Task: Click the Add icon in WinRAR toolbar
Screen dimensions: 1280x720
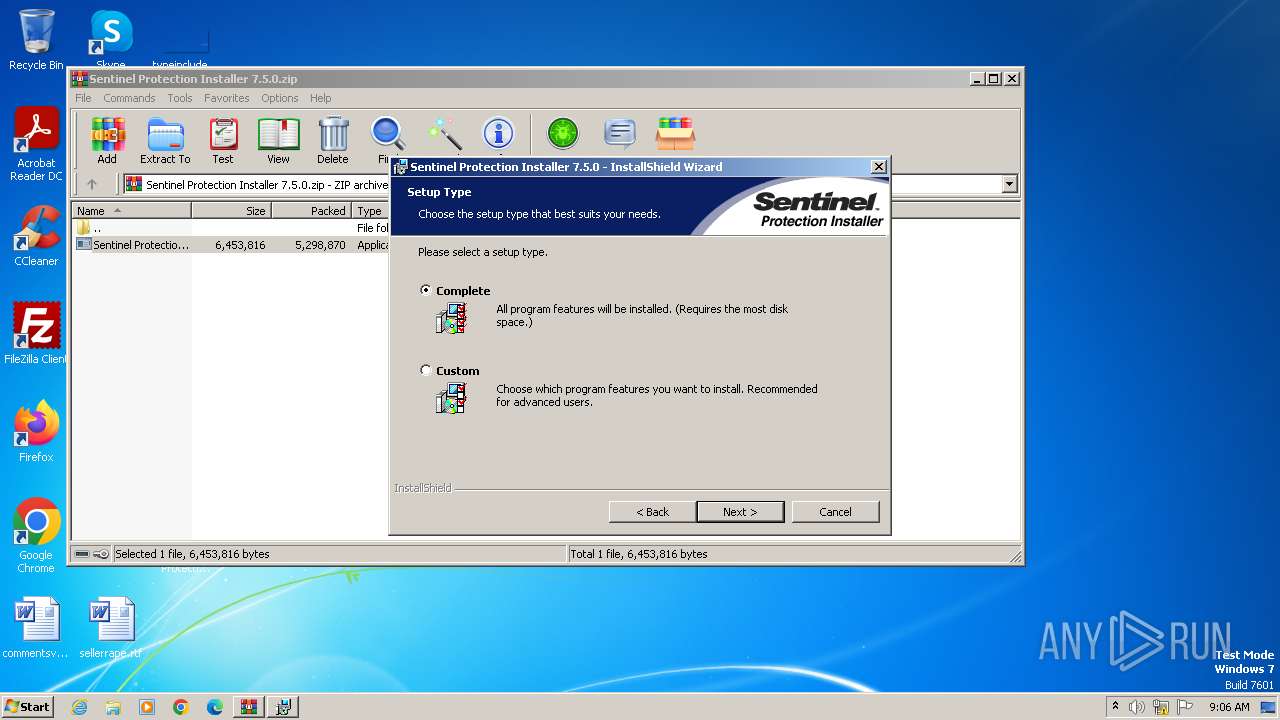Action: 107,140
